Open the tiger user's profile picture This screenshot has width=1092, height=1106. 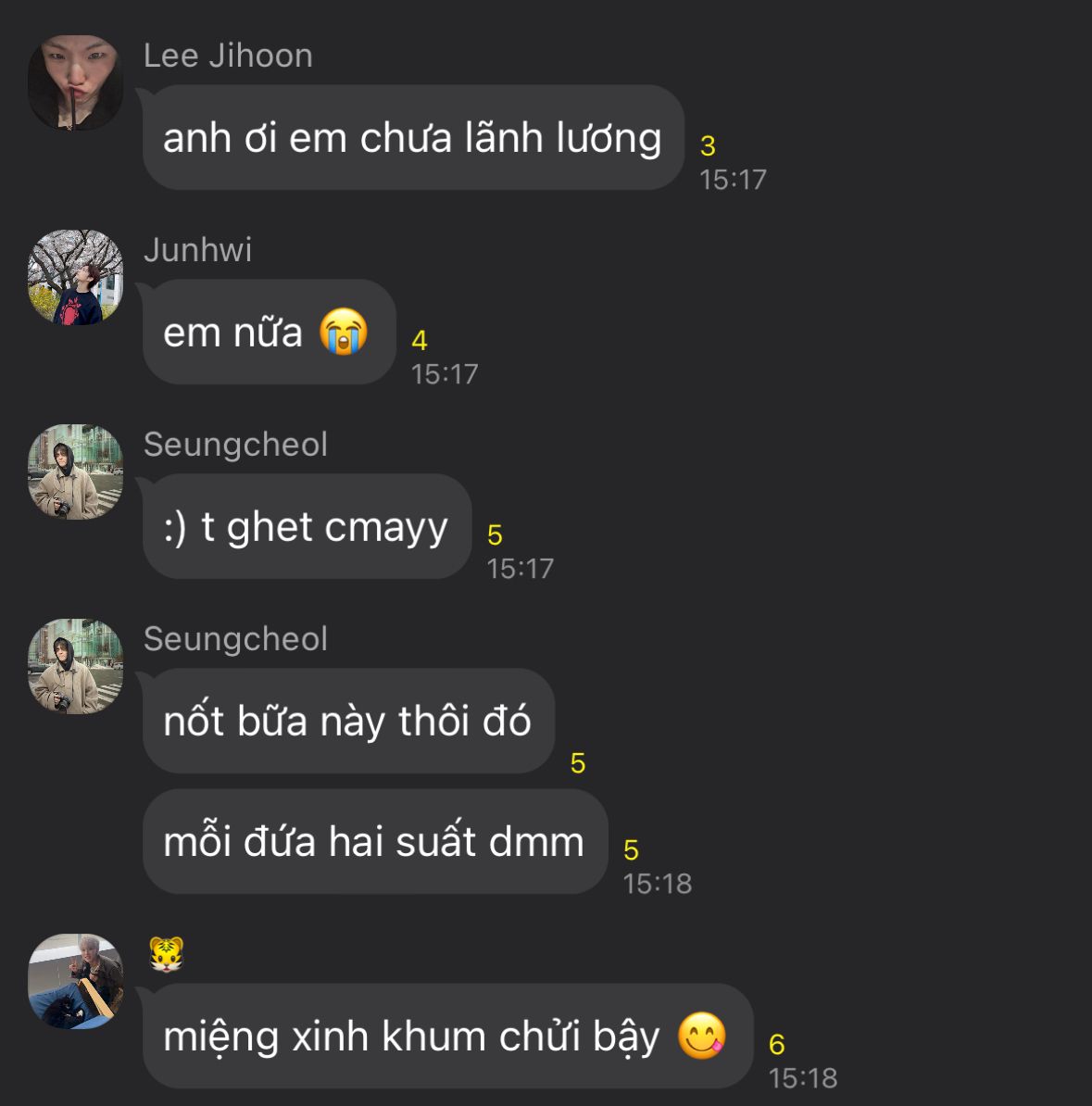(x=75, y=981)
